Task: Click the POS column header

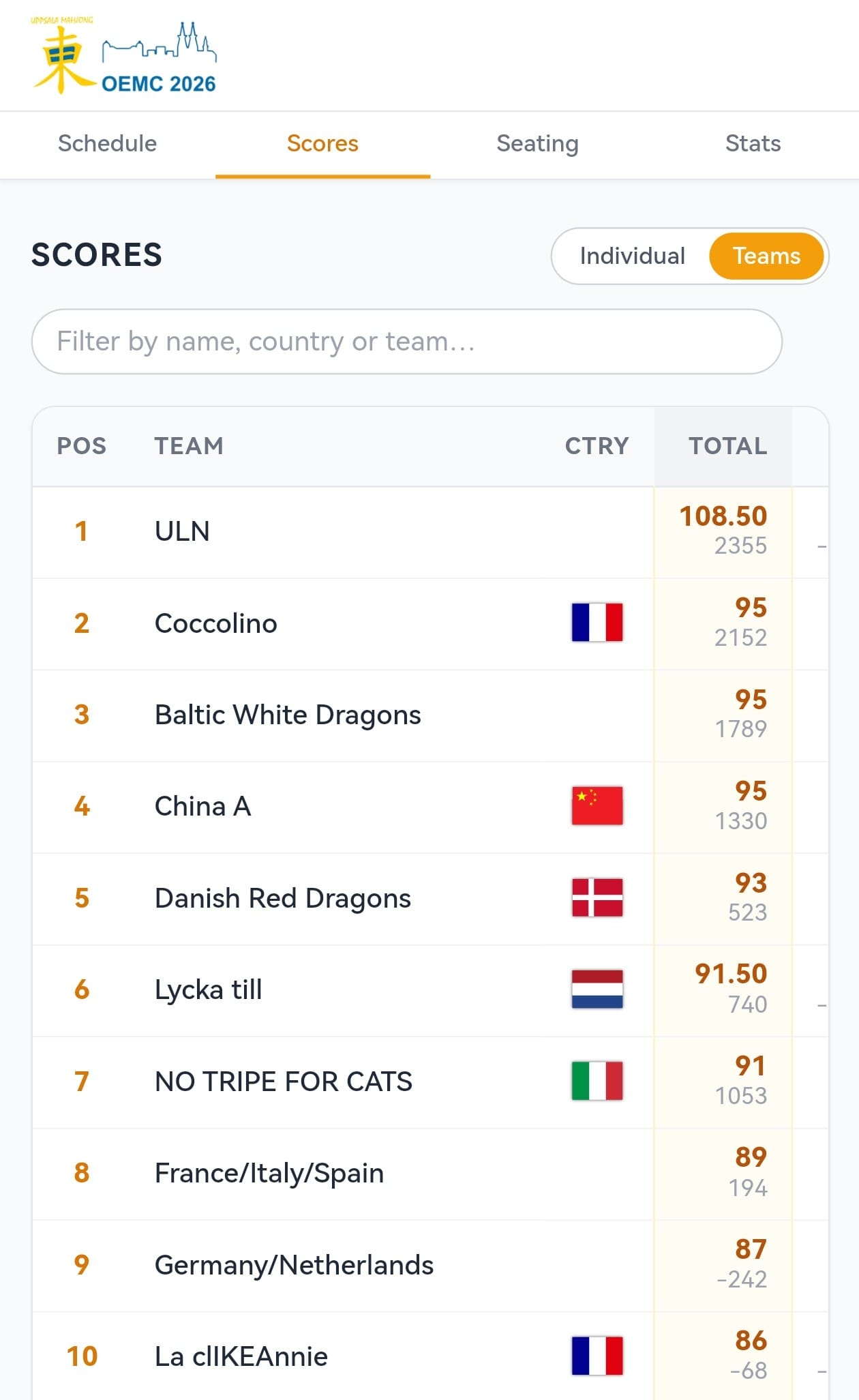Action: tap(82, 446)
